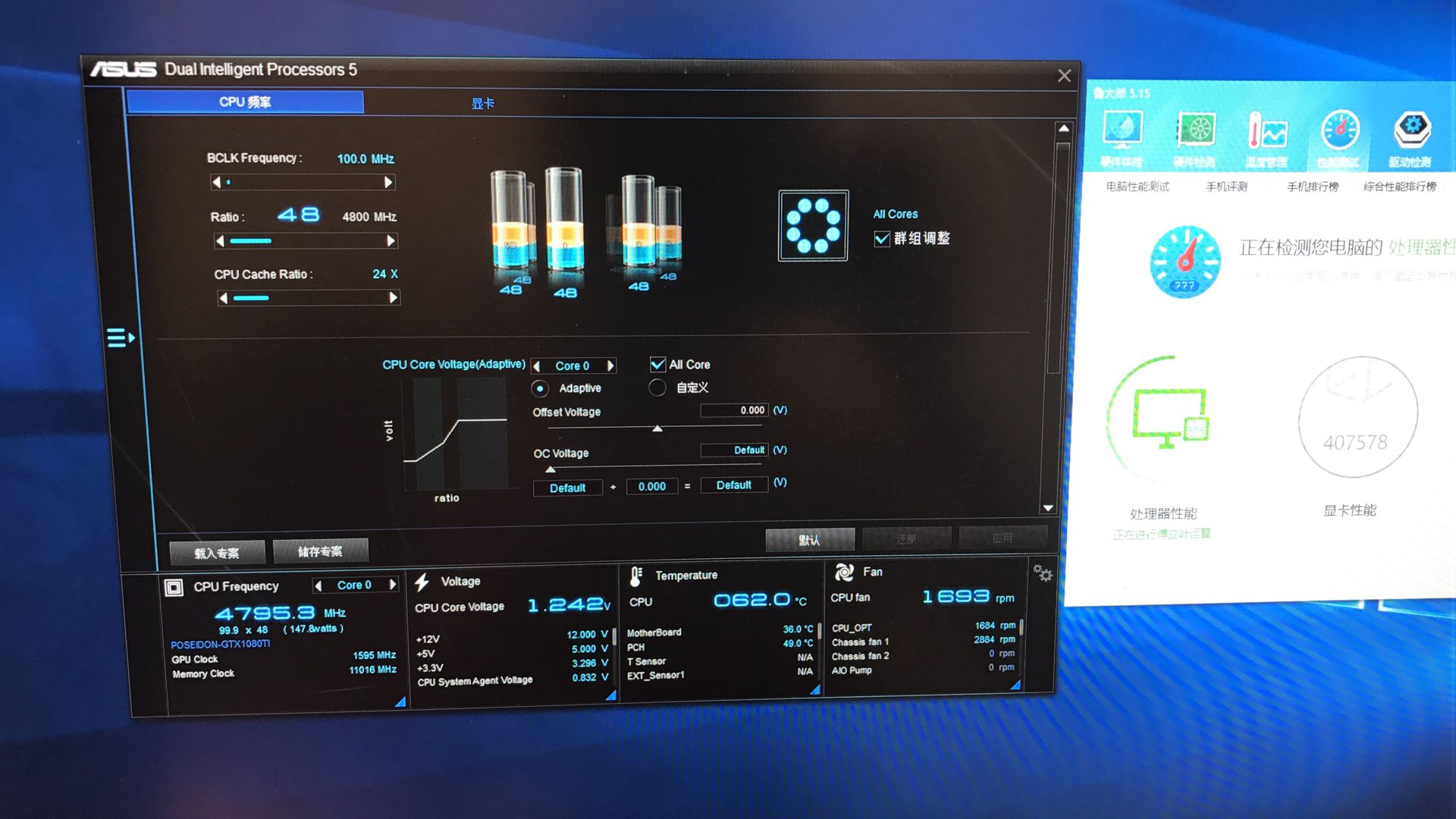The image size is (1456, 819).
Task: Click the Offset Voltage slider thumb
Action: coord(657,429)
